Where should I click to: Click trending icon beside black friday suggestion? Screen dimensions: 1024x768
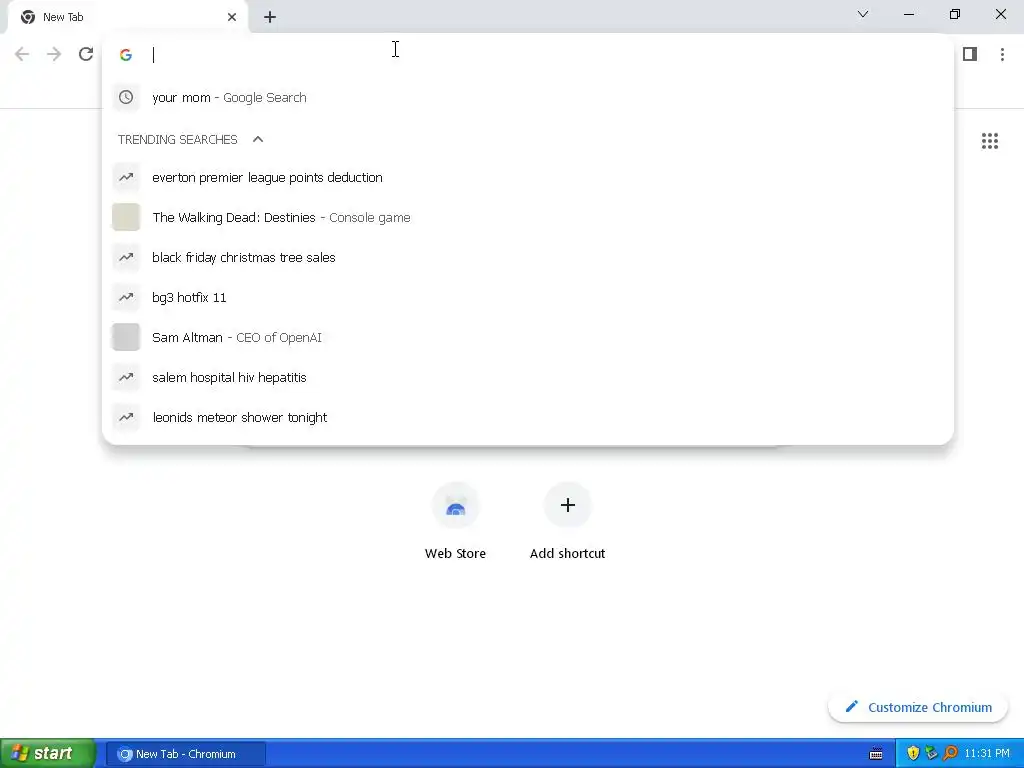point(126,257)
